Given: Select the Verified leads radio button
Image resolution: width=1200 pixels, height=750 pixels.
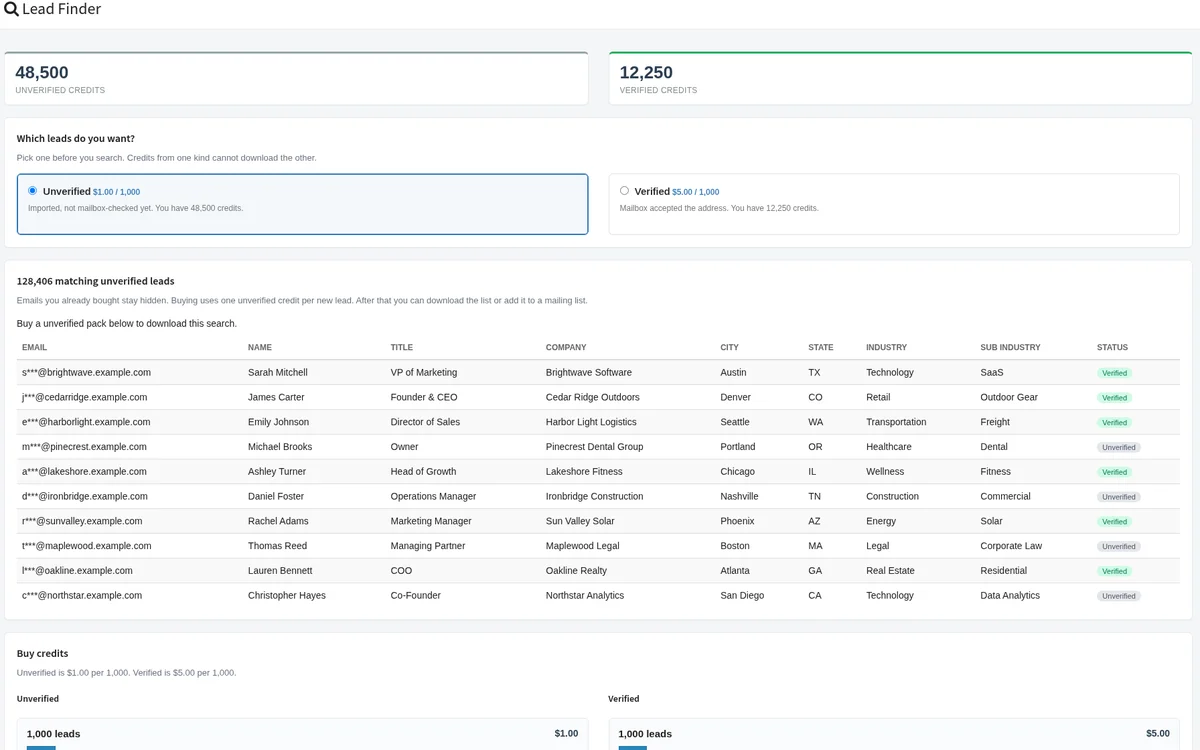Looking at the screenshot, I should (x=625, y=190).
